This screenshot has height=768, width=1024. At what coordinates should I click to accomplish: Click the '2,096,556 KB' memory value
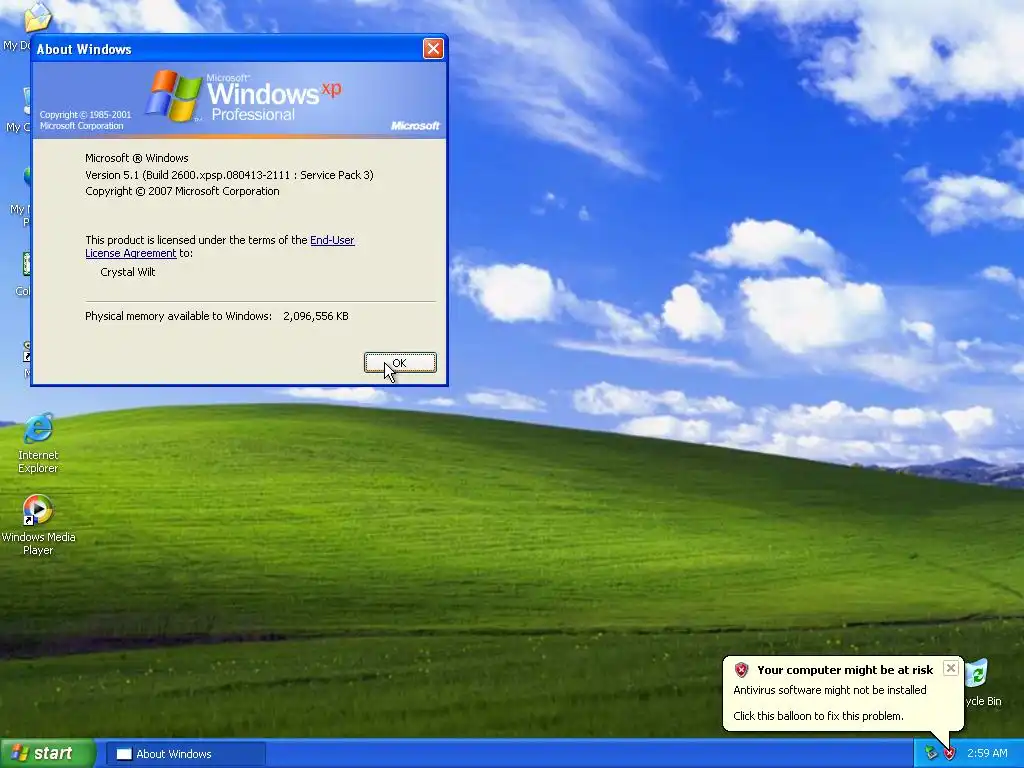pos(316,316)
